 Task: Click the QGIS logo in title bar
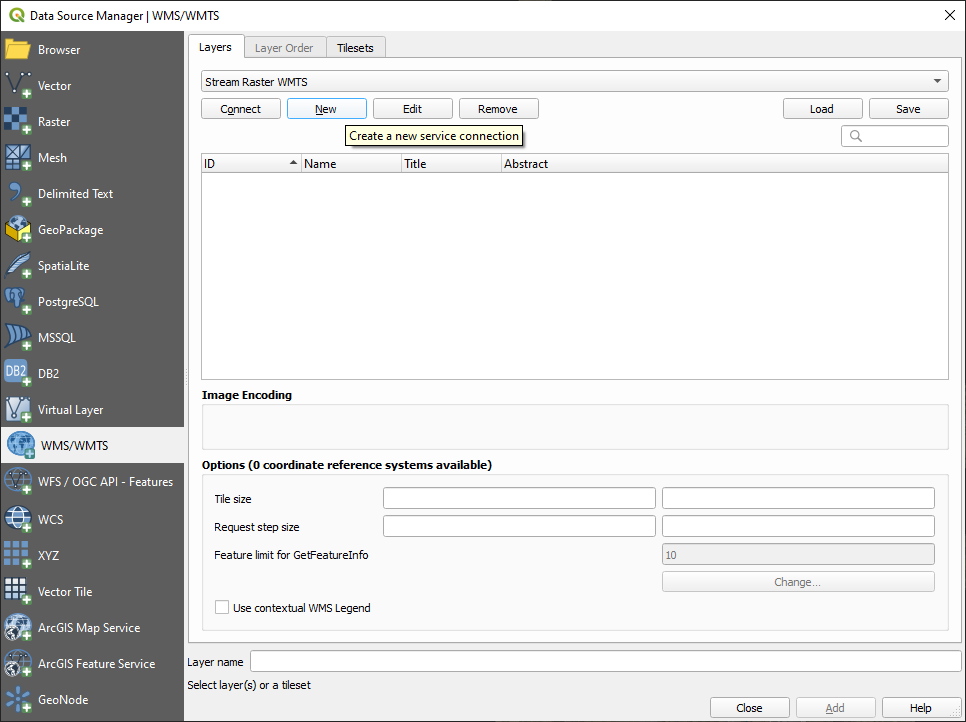(x=17, y=15)
